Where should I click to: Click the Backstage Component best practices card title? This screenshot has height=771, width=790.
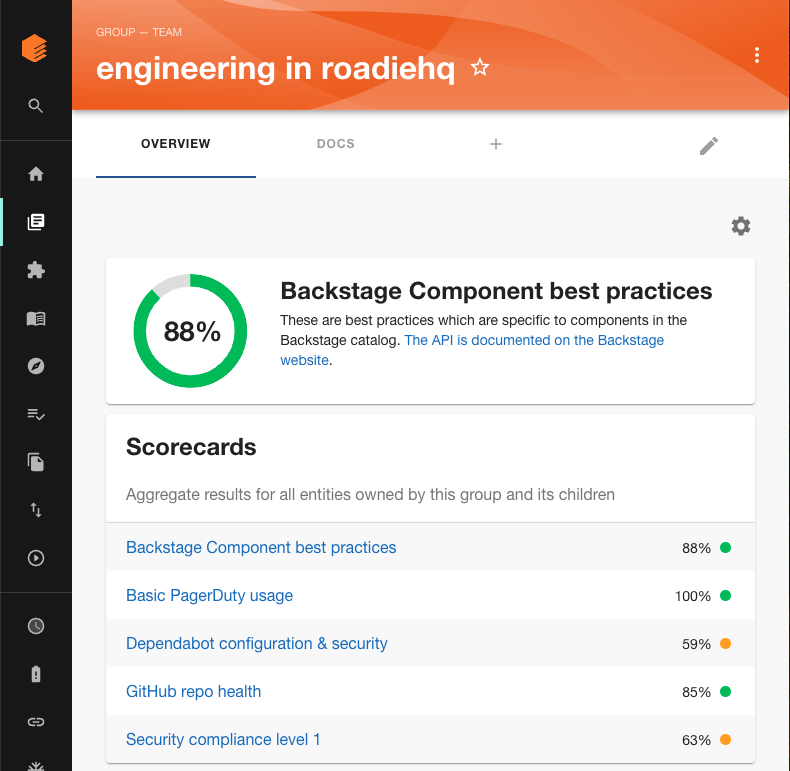[496, 291]
